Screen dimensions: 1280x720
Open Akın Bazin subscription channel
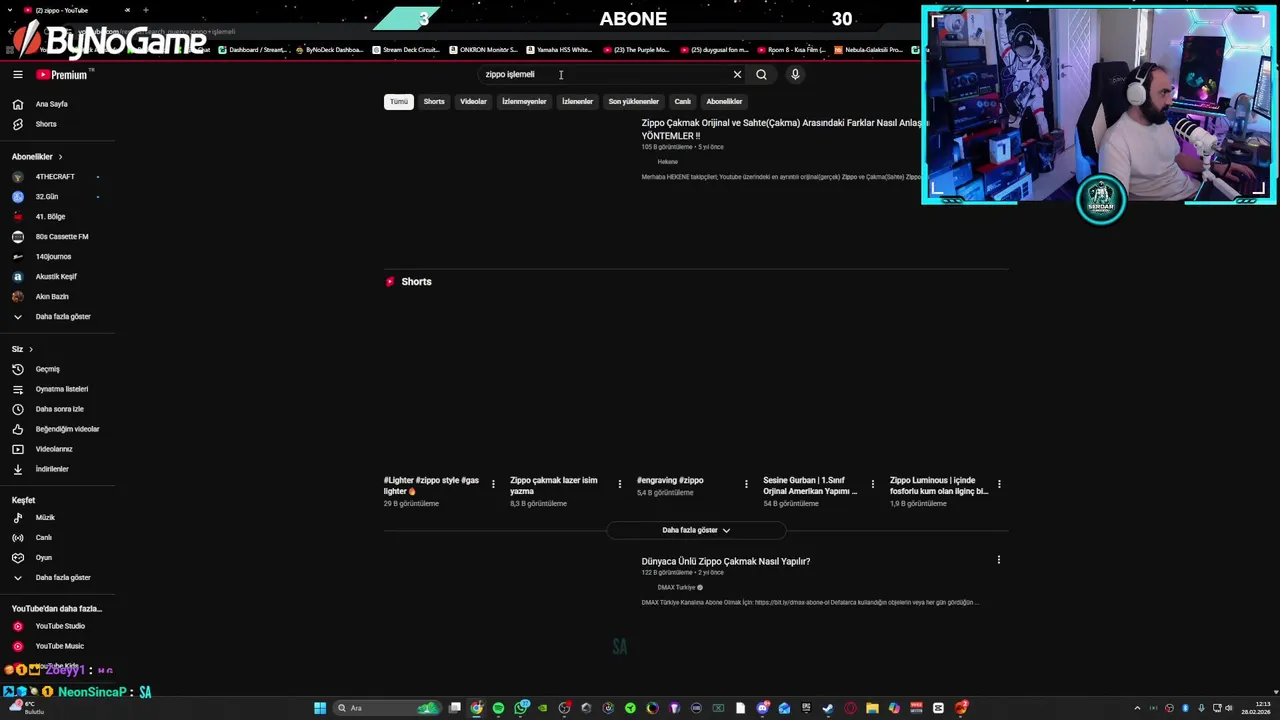click(52, 297)
